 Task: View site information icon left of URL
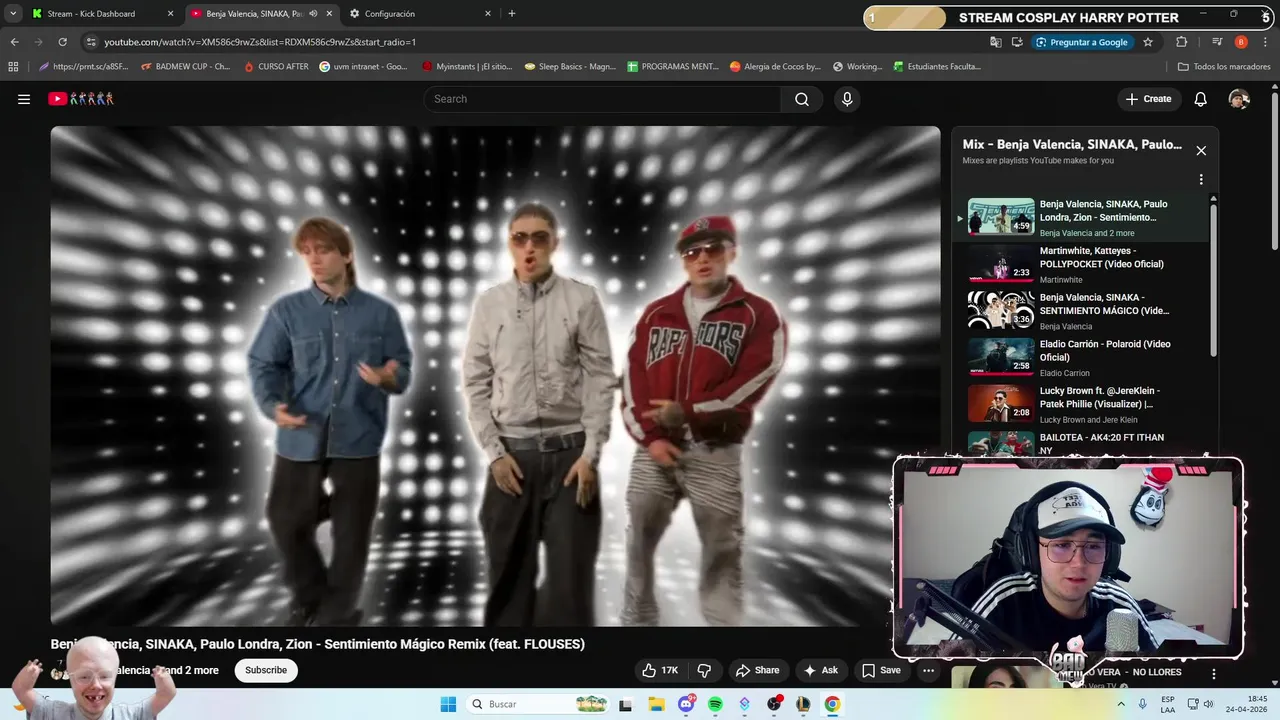pyautogui.click(x=91, y=42)
